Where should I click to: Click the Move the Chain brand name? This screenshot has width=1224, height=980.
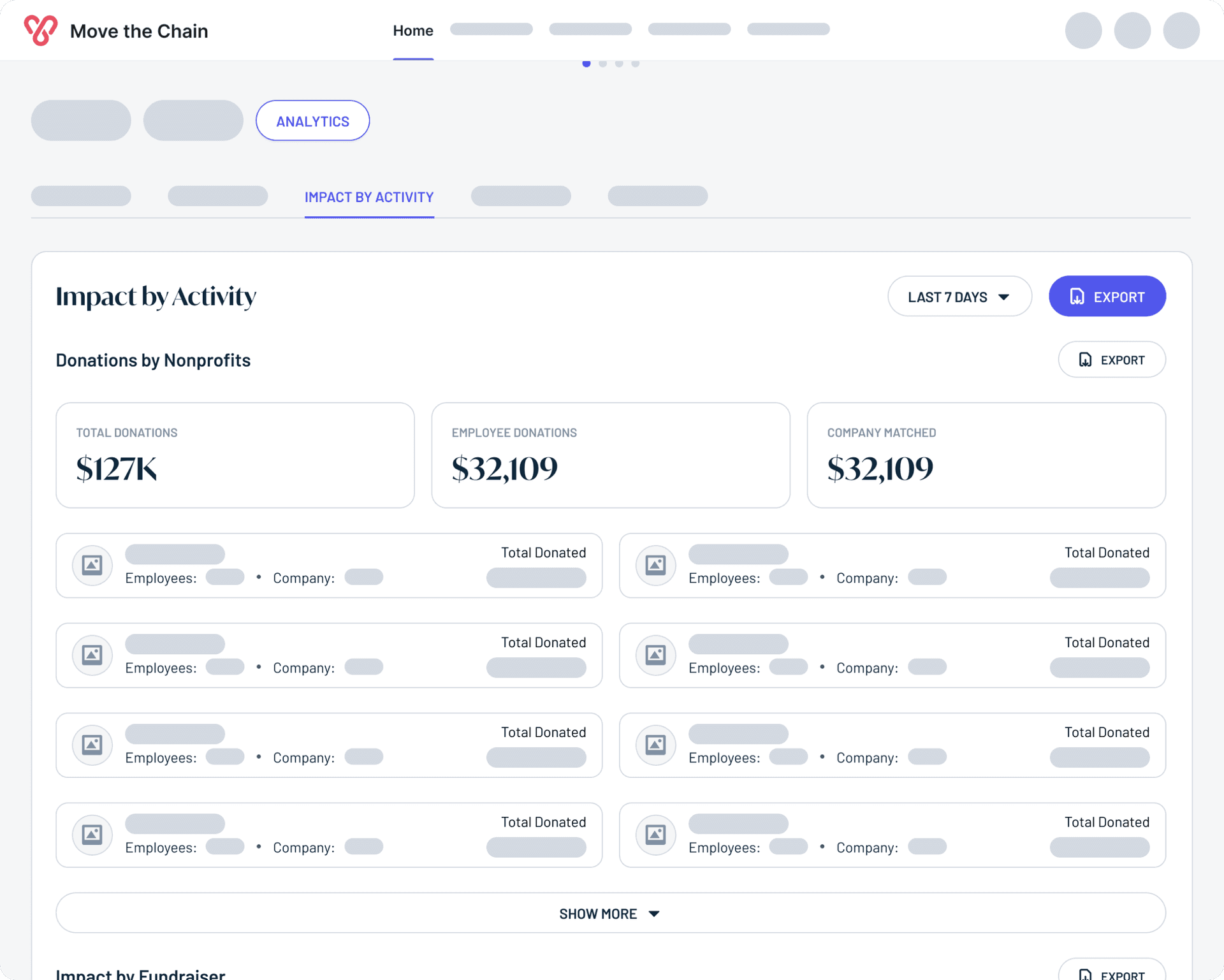pos(139,31)
